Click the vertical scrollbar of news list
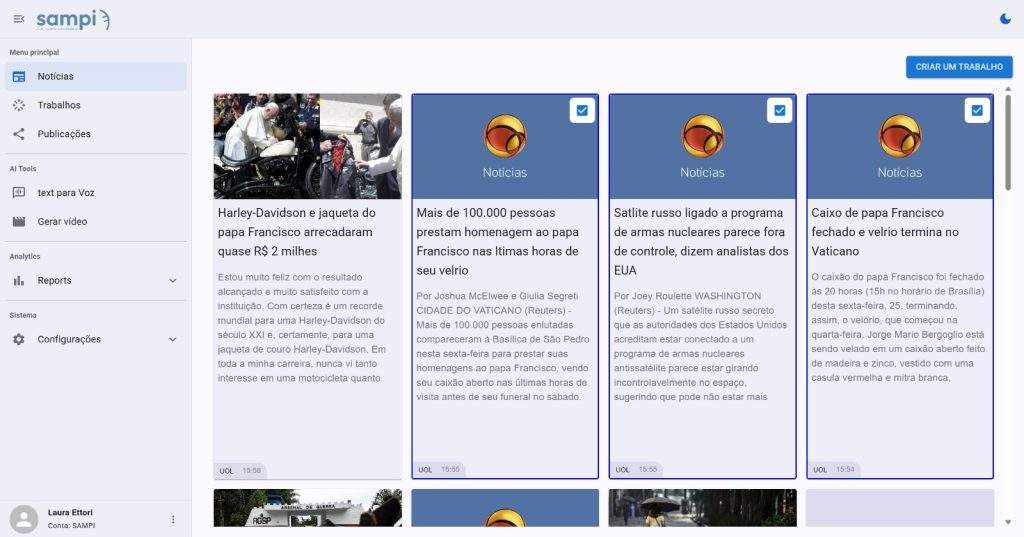This screenshot has width=1024, height=537. 1008,140
